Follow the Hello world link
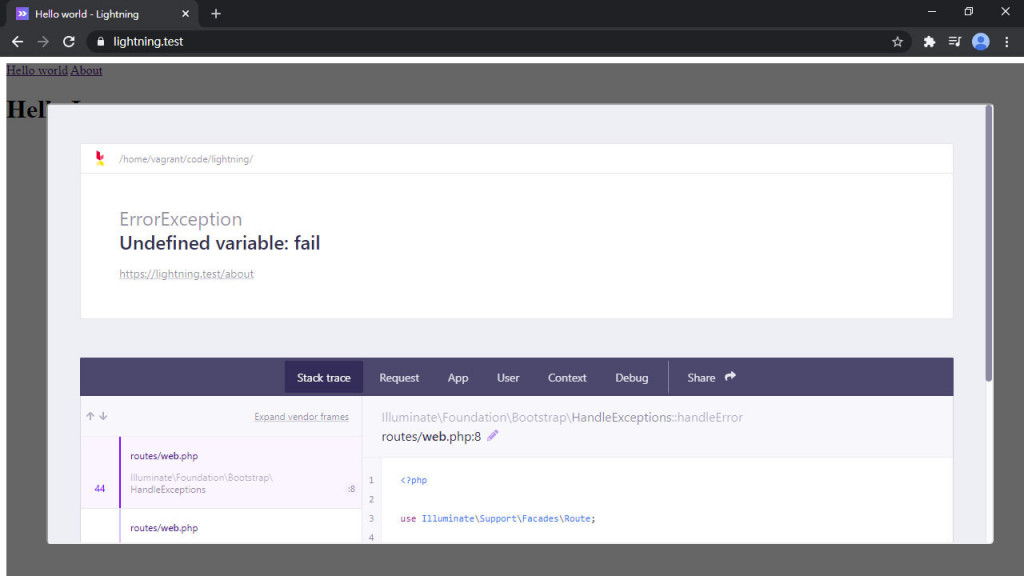The image size is (1024, 576). (37, 71)
